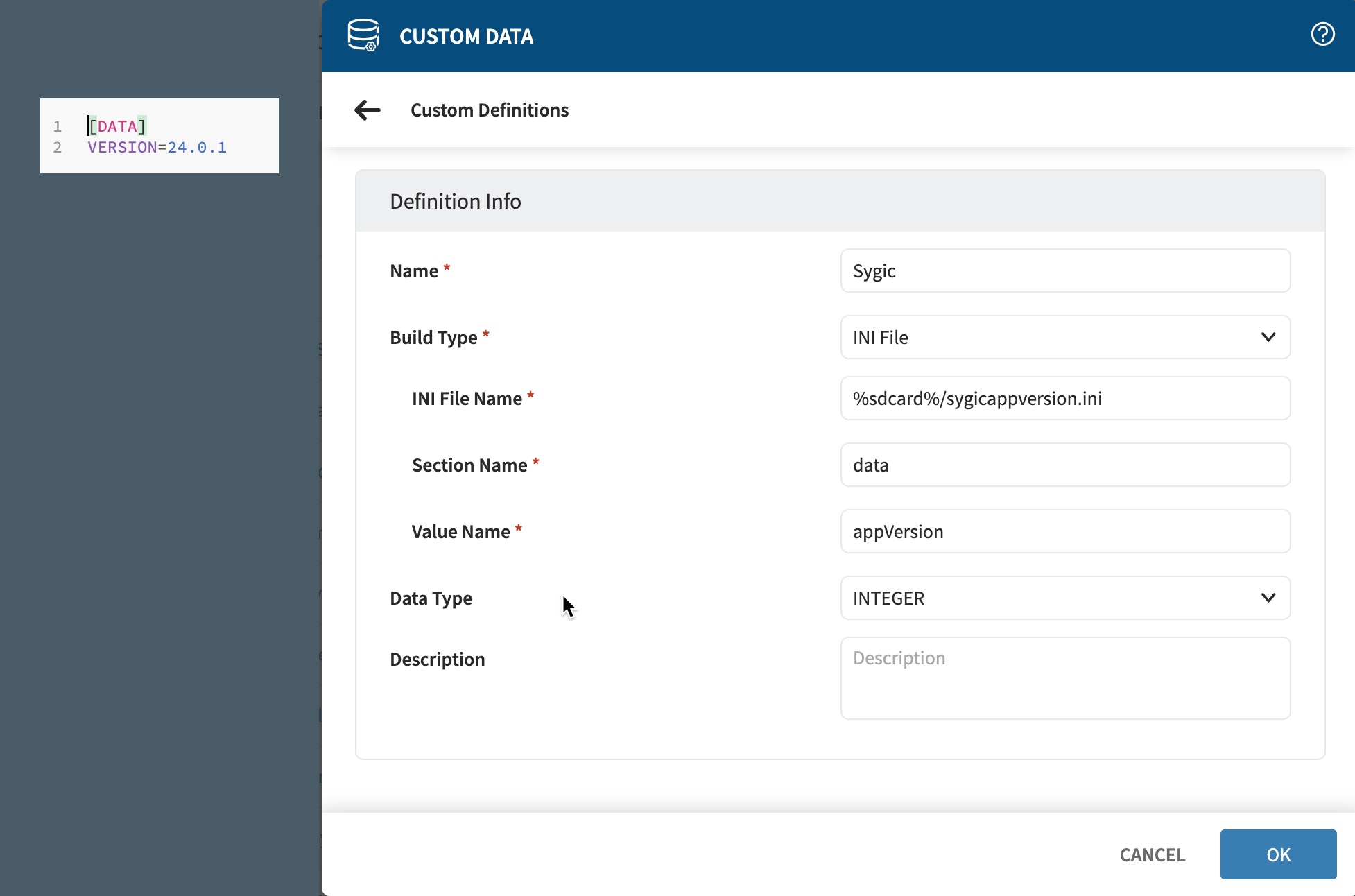This screenshot has width=1355, height=896.
Task: Click the Custom Data database icon
Action: (x=363, y=35)
